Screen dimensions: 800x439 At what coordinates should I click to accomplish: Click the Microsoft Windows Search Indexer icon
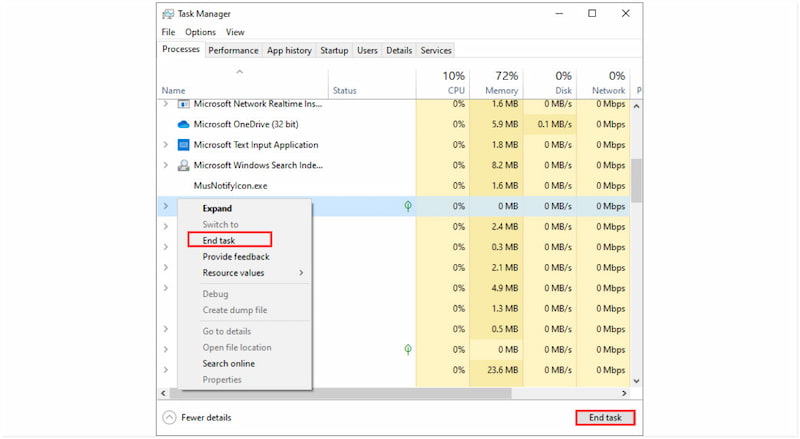click(183, 165)
